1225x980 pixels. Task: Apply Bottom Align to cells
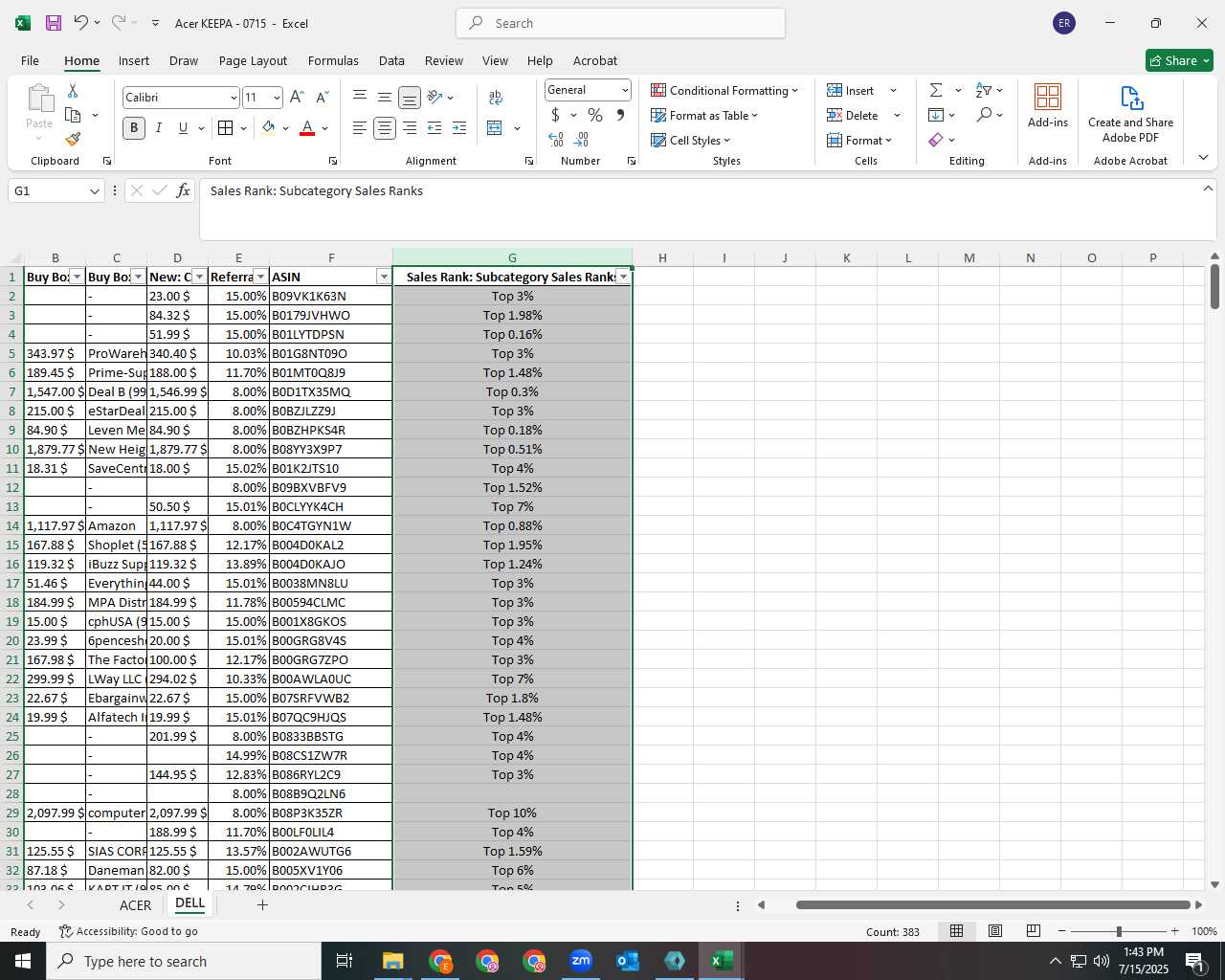coord(410,98)
